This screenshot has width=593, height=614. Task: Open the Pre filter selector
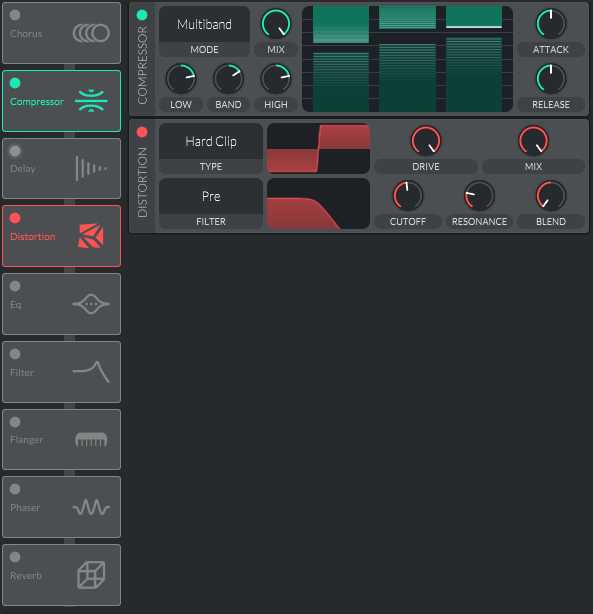pos(211,196)
